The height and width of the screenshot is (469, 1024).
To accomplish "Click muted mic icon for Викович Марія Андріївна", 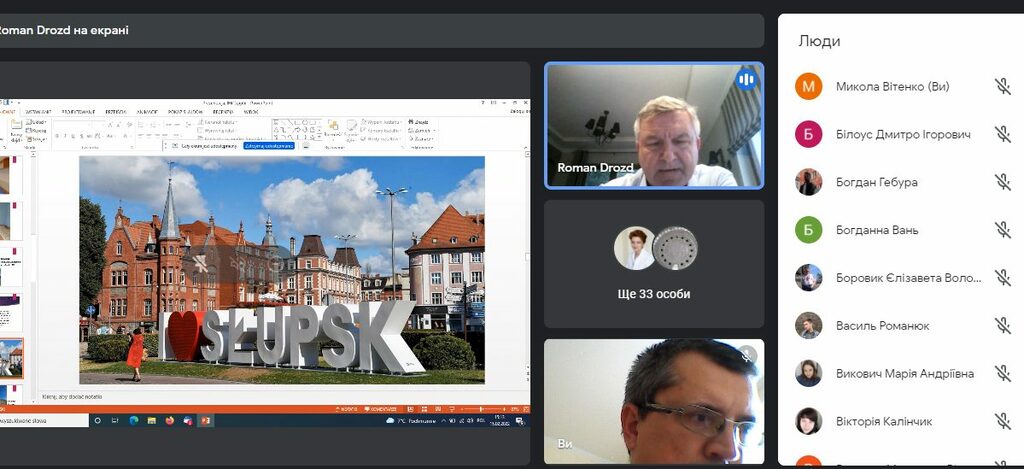I will pyautogui.click(x=1002, y=374).
